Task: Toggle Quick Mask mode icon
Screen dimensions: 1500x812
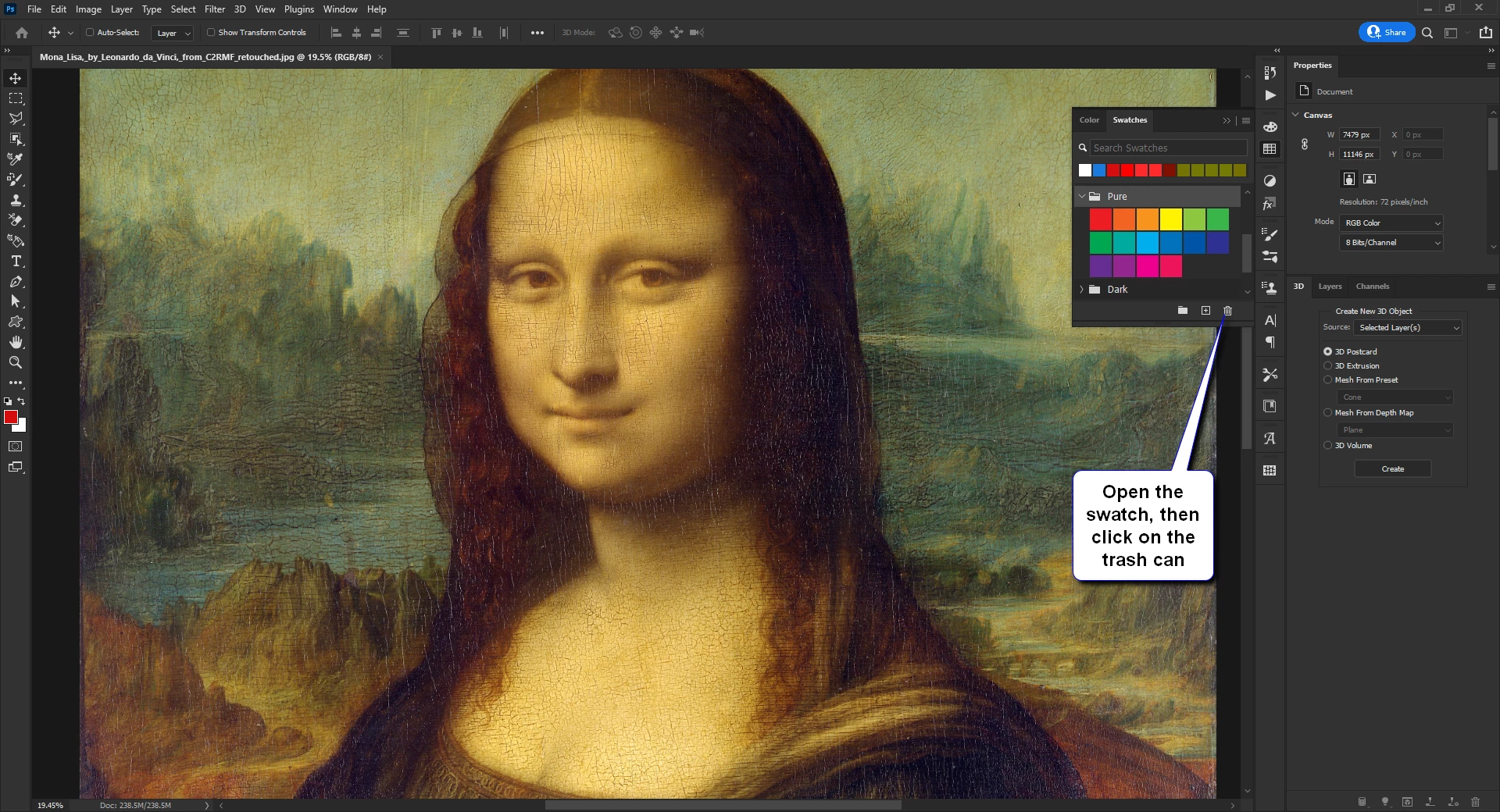Action: point(16,447)
